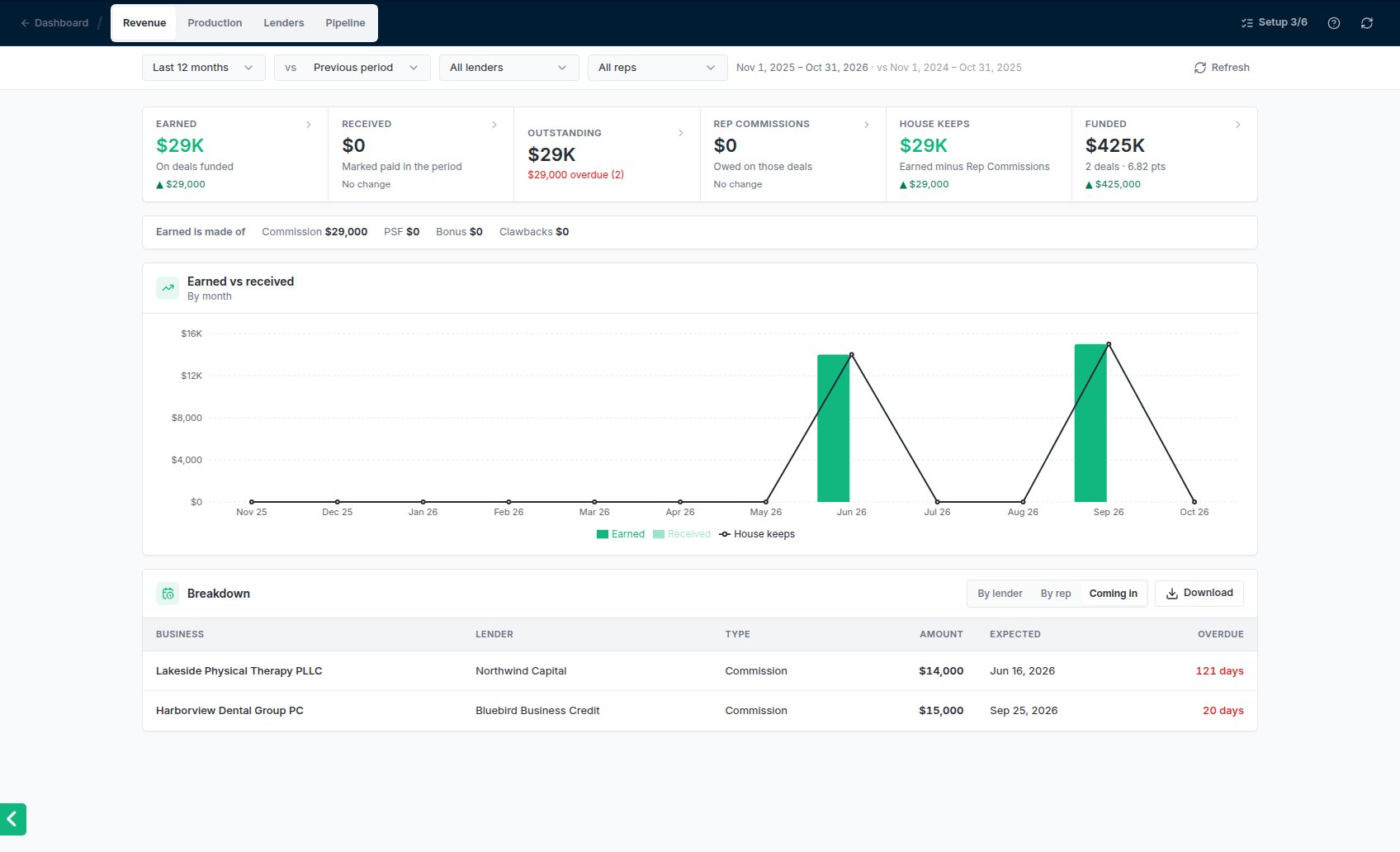Toggle the Received legend series
Viewport: 1400px width, 852px height.
click(x=682, y=534)
